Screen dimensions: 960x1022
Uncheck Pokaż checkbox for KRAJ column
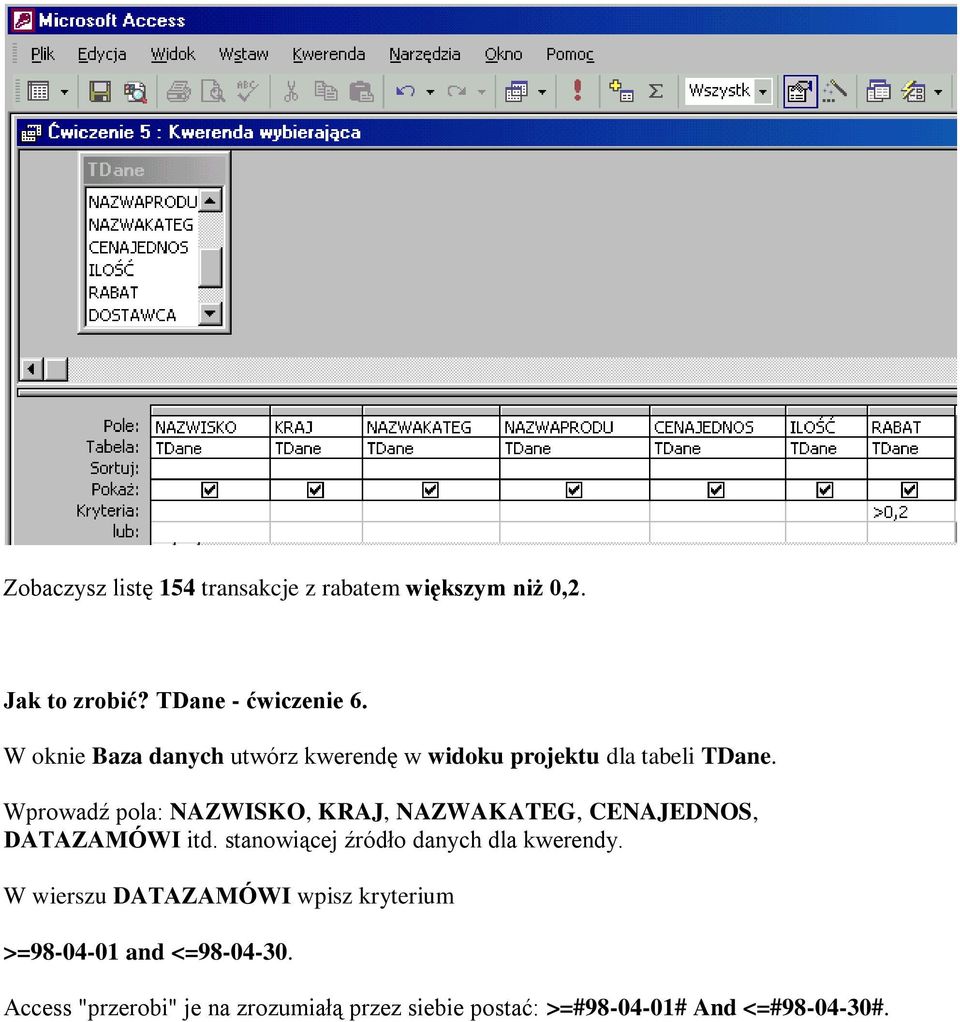pyautogui.click(x=315, y=489)
